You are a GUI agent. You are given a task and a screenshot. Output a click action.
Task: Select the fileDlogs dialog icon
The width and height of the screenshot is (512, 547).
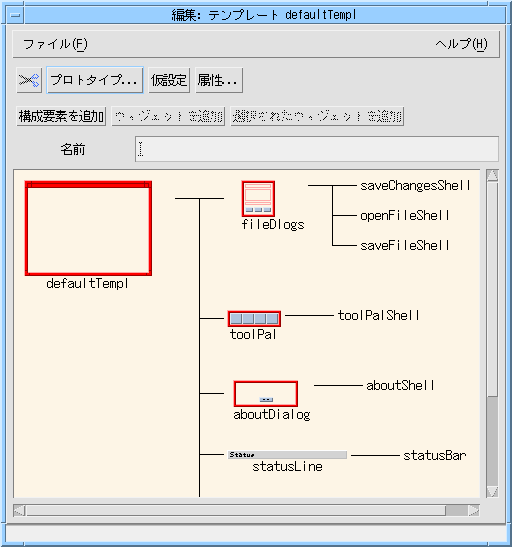258,199
